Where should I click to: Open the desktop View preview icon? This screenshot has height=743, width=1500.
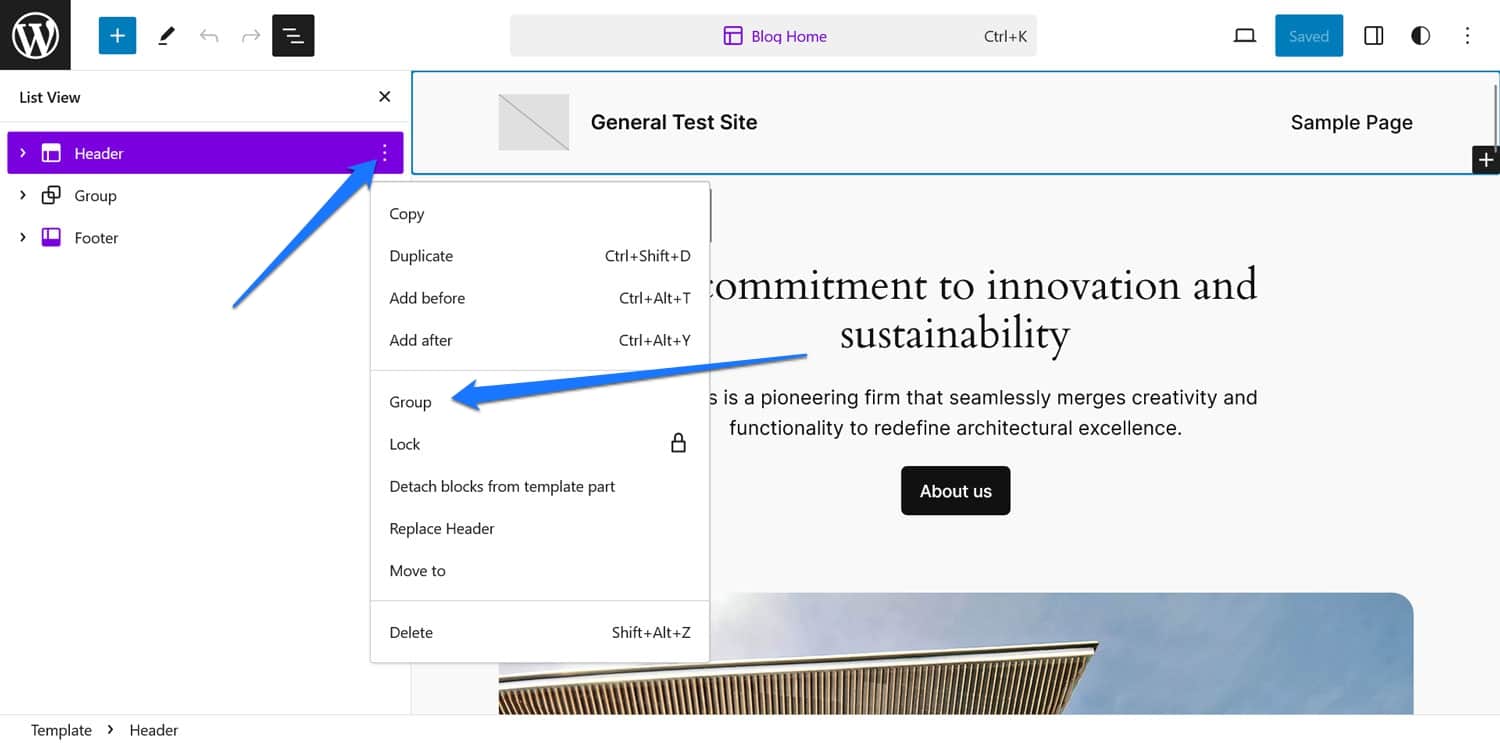click(1244, 36)
